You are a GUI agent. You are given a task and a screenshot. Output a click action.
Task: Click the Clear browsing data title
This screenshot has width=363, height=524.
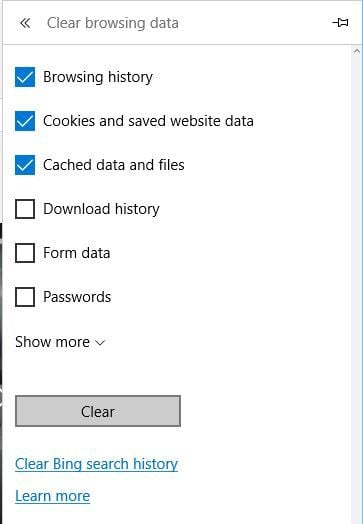113,23
